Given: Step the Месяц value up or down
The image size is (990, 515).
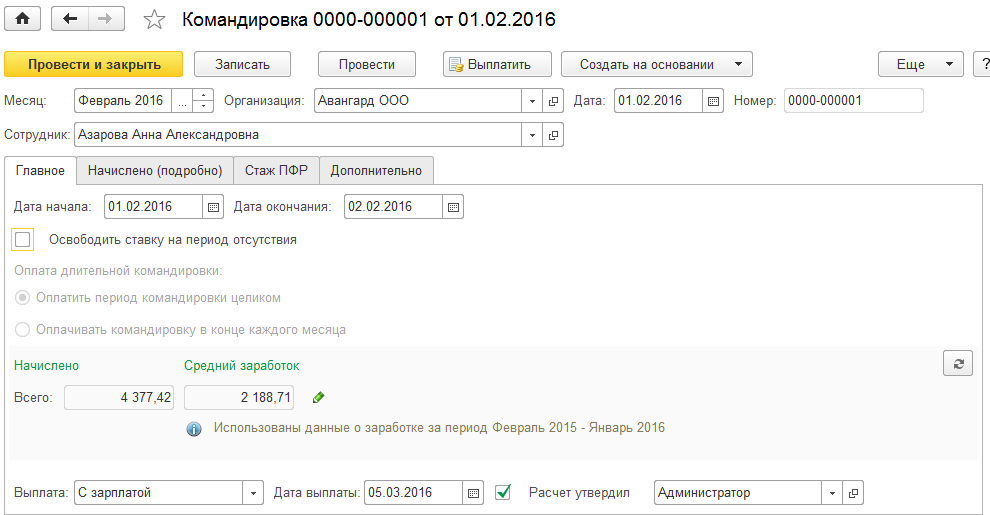Looking at the screenshot, I should [203, 101].
